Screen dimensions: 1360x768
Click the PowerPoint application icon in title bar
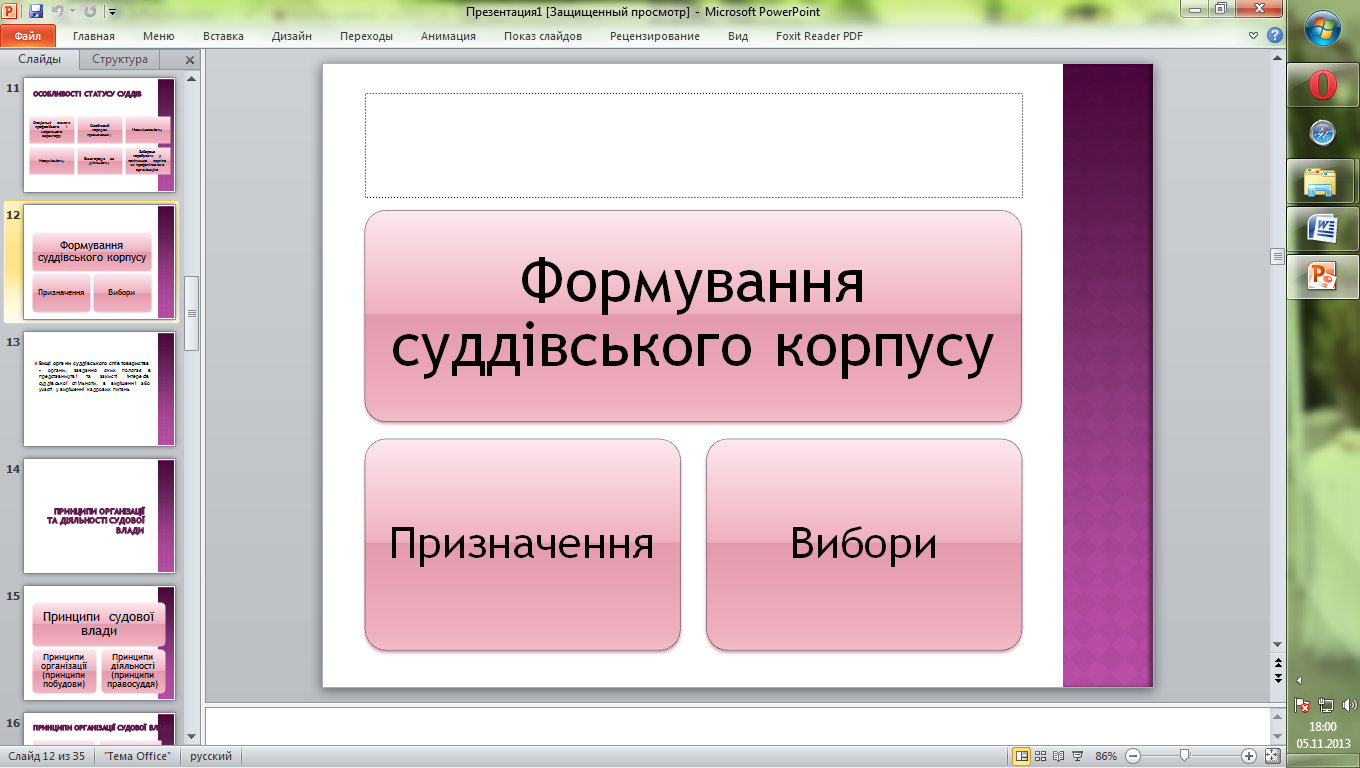(11, 12)
